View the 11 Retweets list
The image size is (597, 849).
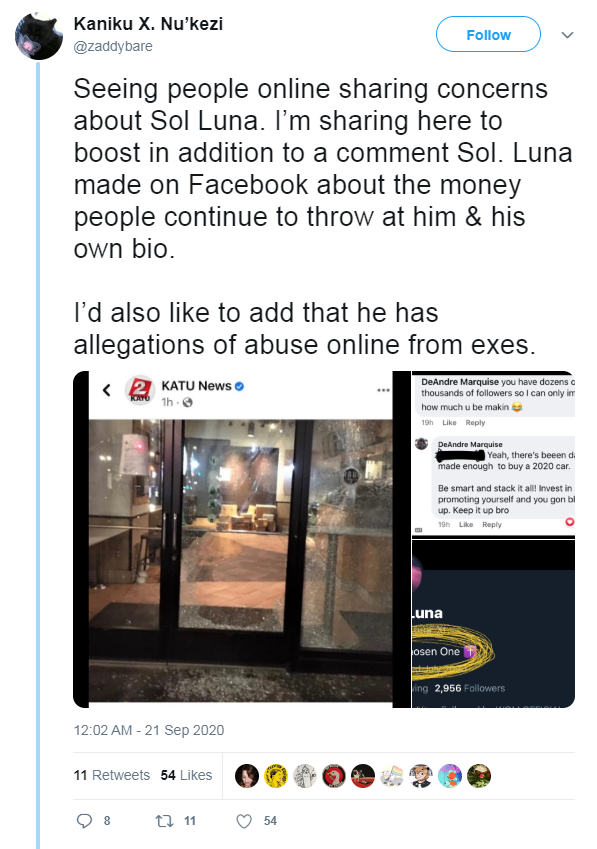(112, 775)
